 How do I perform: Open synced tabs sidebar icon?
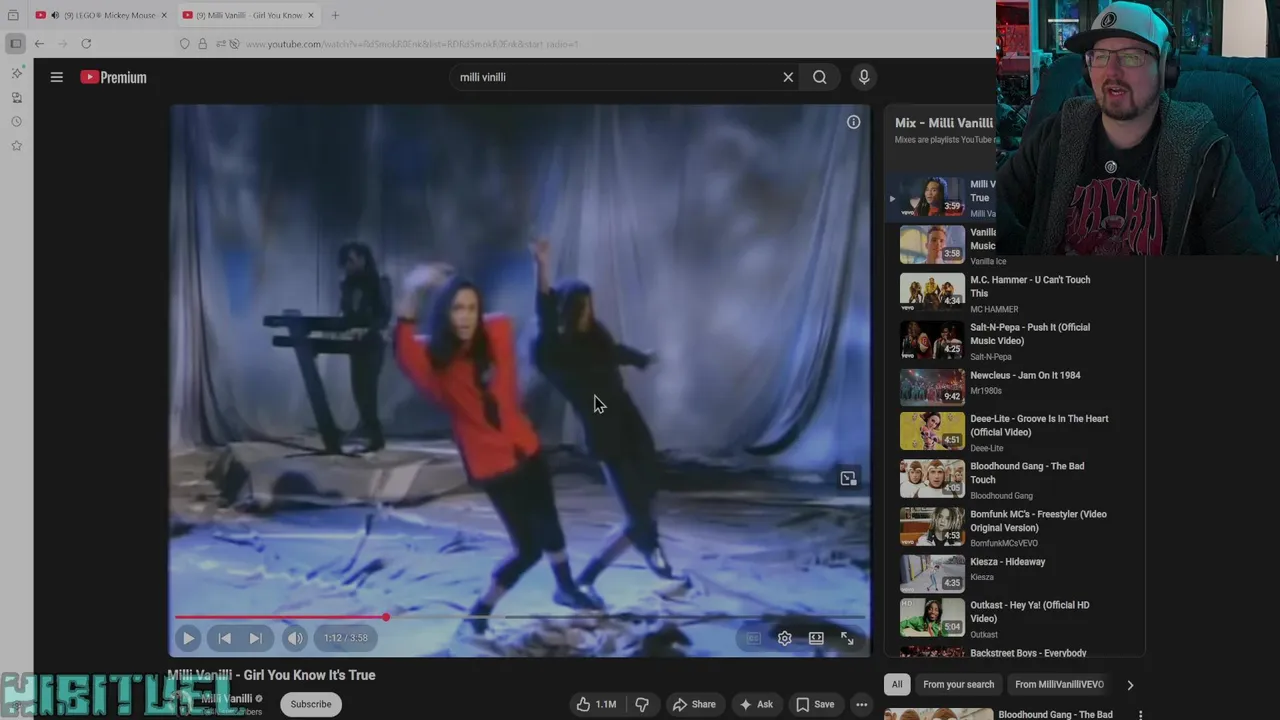[x=16, y=97]
